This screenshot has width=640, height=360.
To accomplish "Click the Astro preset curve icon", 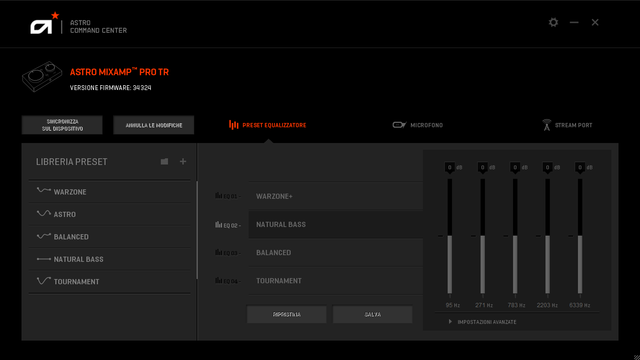I will (44, 213).
